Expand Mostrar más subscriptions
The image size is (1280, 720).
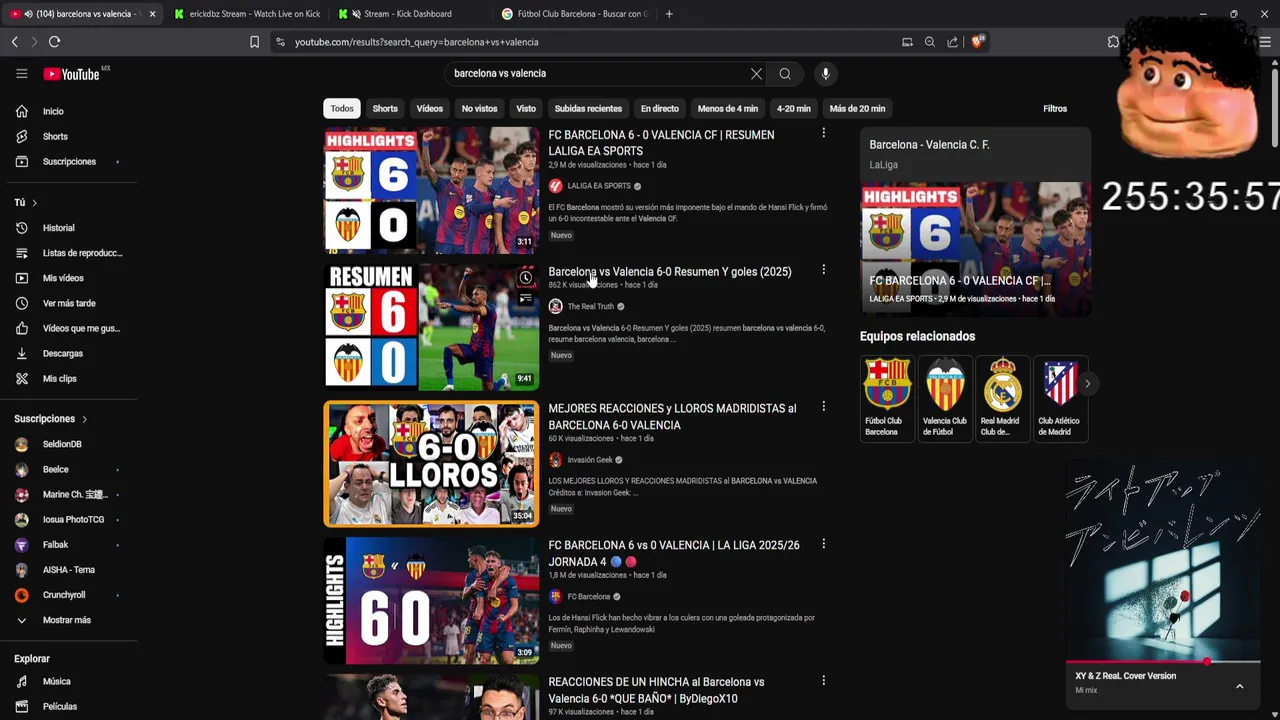tap(68, 620)
